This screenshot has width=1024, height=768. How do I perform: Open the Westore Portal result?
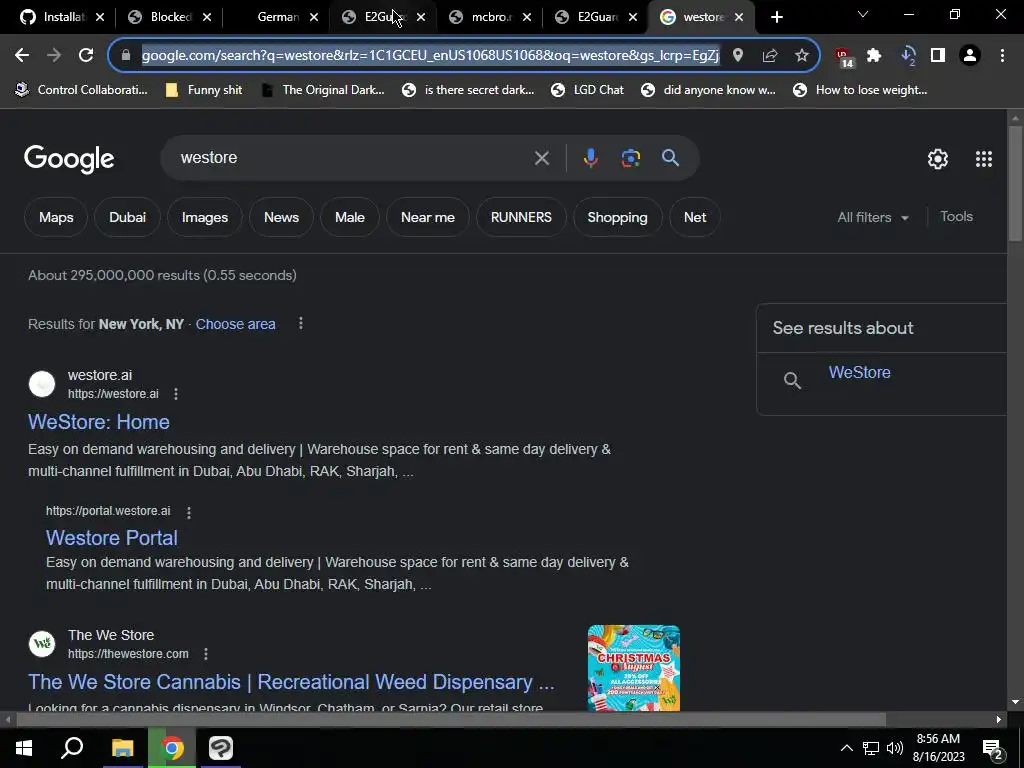pyautogui.click(x=112, y=537)
